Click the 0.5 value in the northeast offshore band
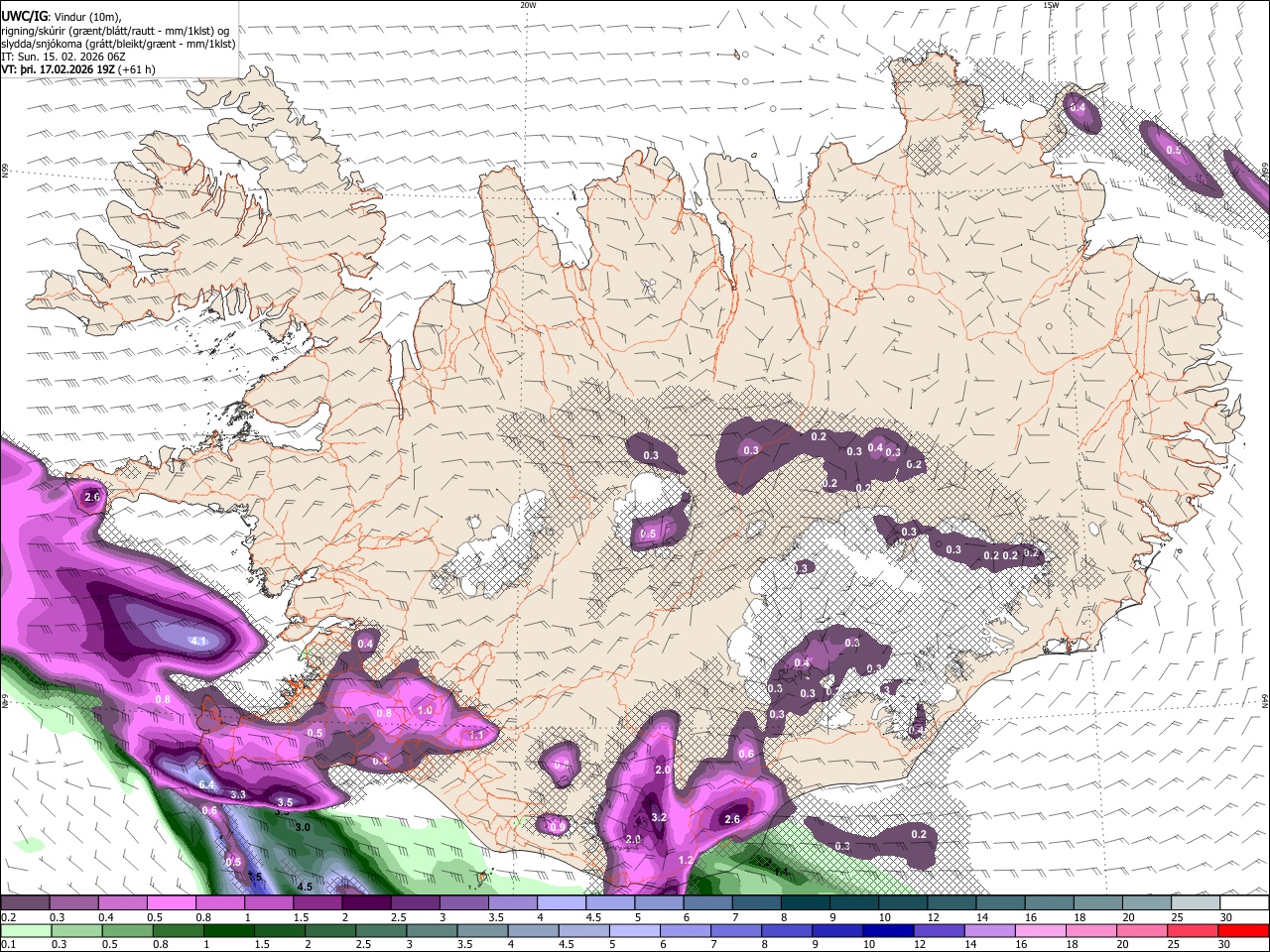This screenshot has width=1270, height=952. coord(1174,150)
